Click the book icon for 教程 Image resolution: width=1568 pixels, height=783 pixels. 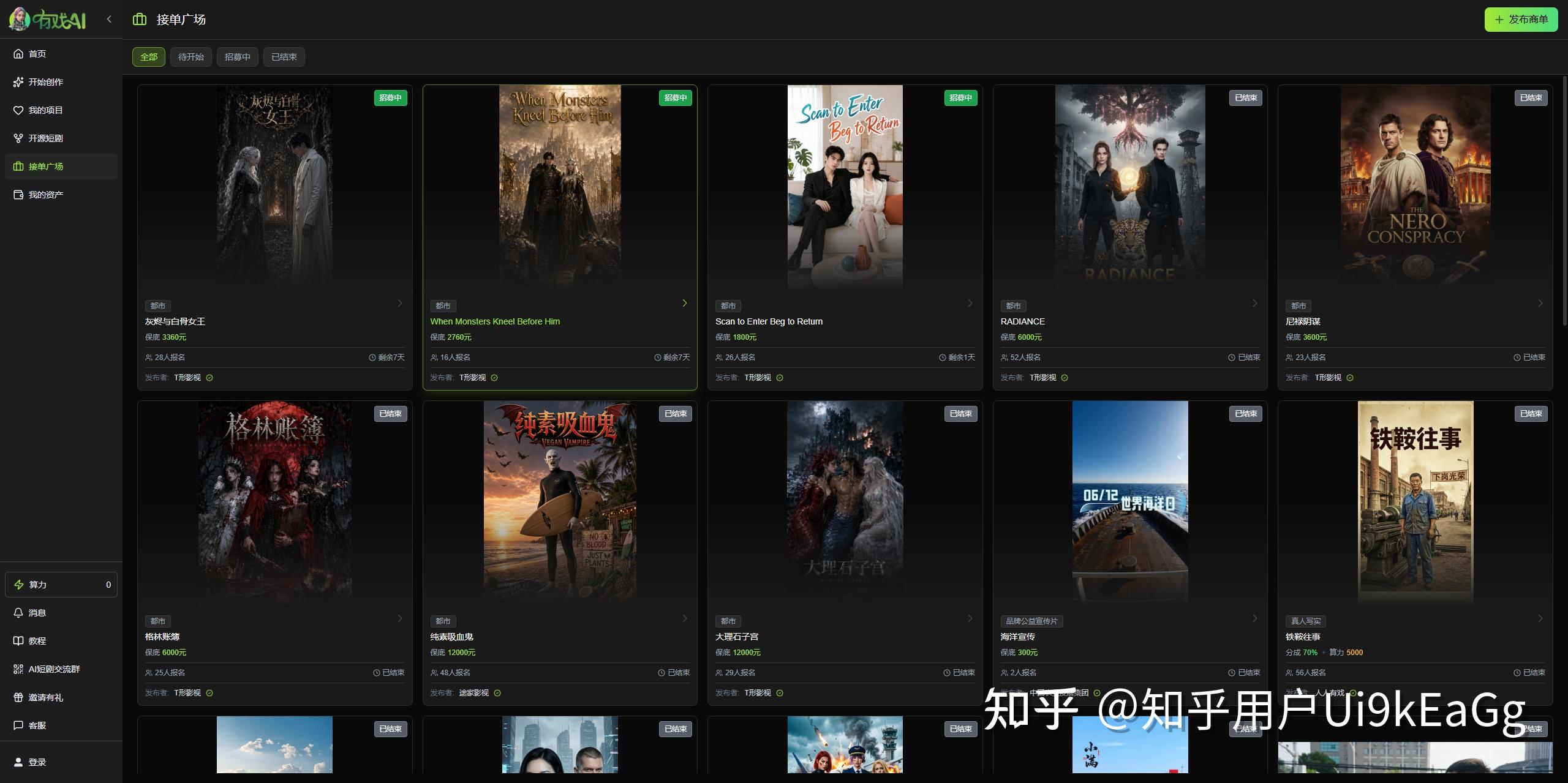click(18, 641)
